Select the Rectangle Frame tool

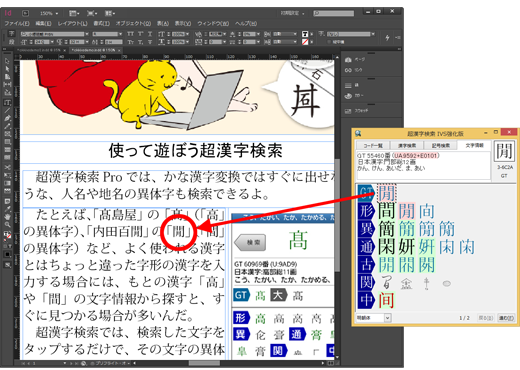pyautogui.click(x=7, y=134)
